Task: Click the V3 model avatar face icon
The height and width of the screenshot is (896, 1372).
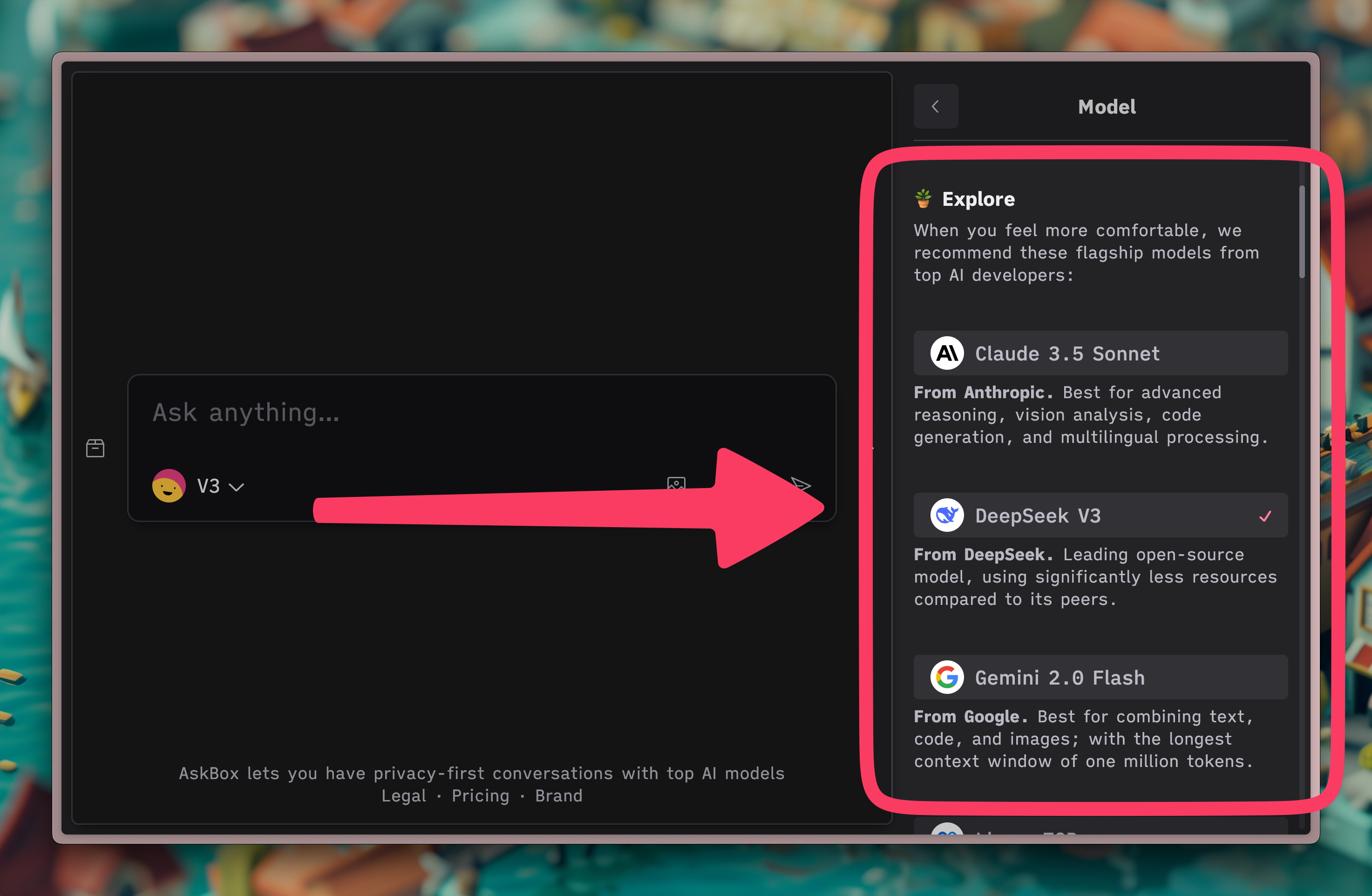Action: pyautogui.click(x=168, y=486)
